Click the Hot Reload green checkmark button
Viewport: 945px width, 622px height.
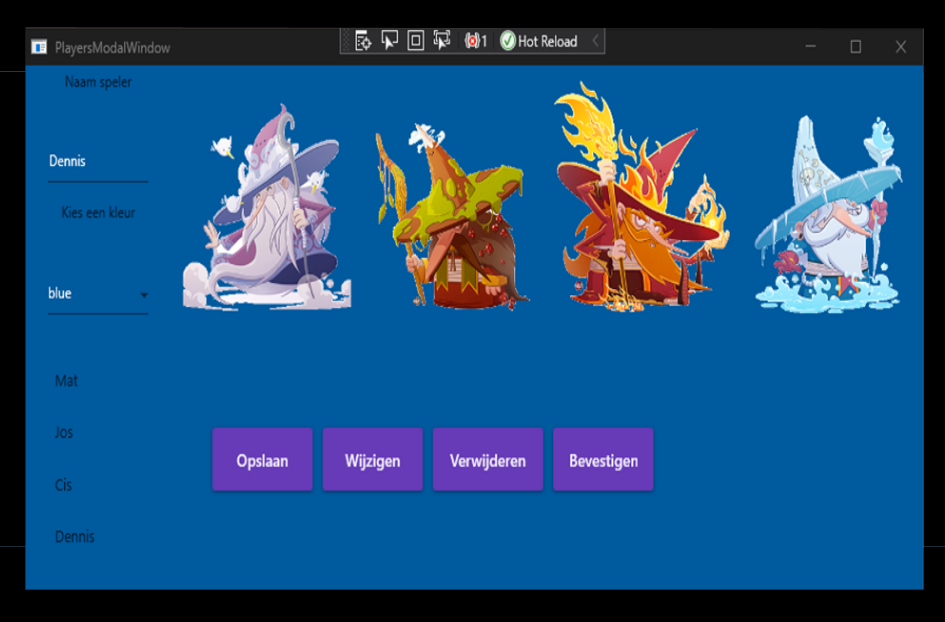point(539,41)
